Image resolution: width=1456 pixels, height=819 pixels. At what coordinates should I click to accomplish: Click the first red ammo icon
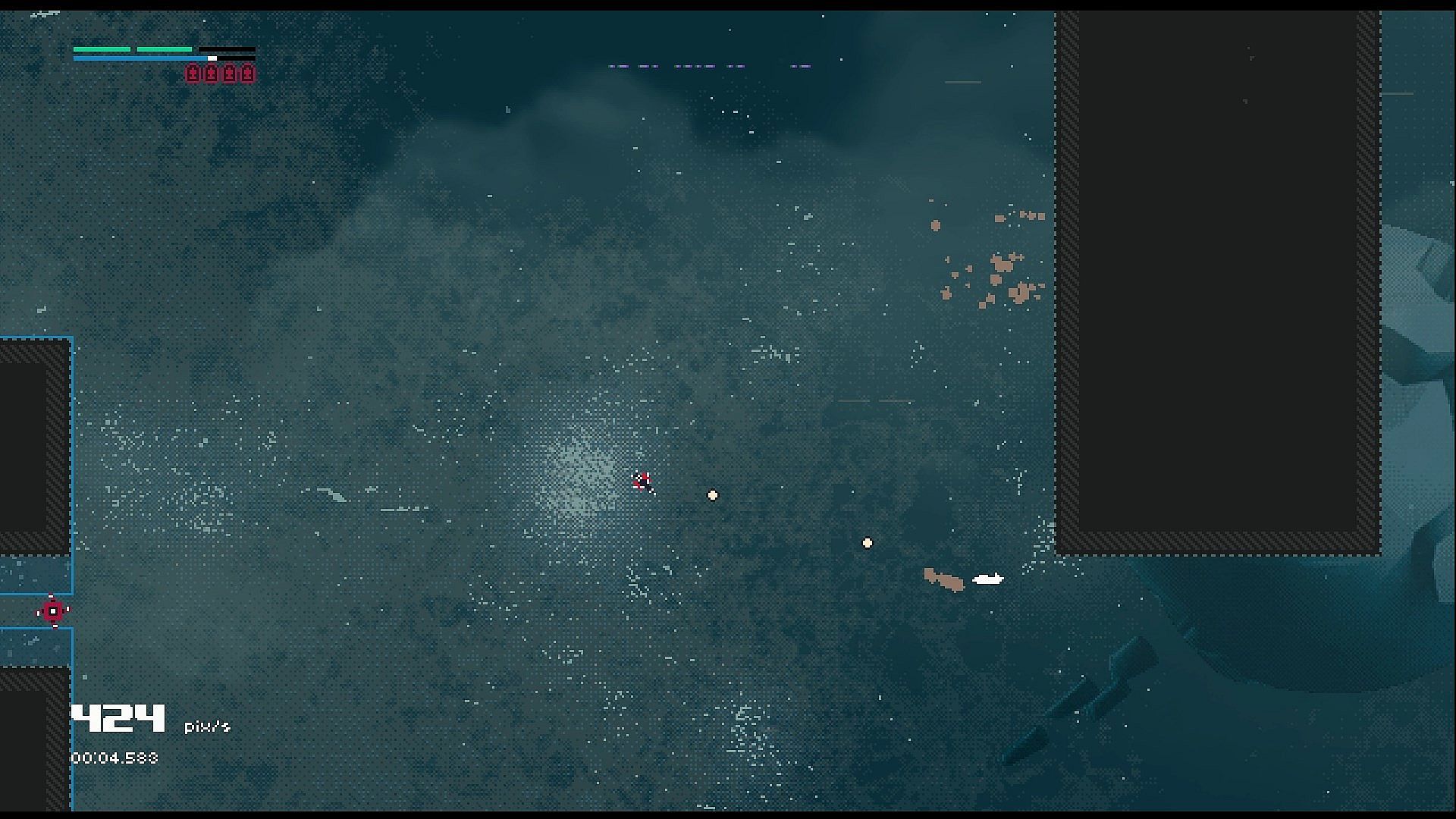coord(193,74)
